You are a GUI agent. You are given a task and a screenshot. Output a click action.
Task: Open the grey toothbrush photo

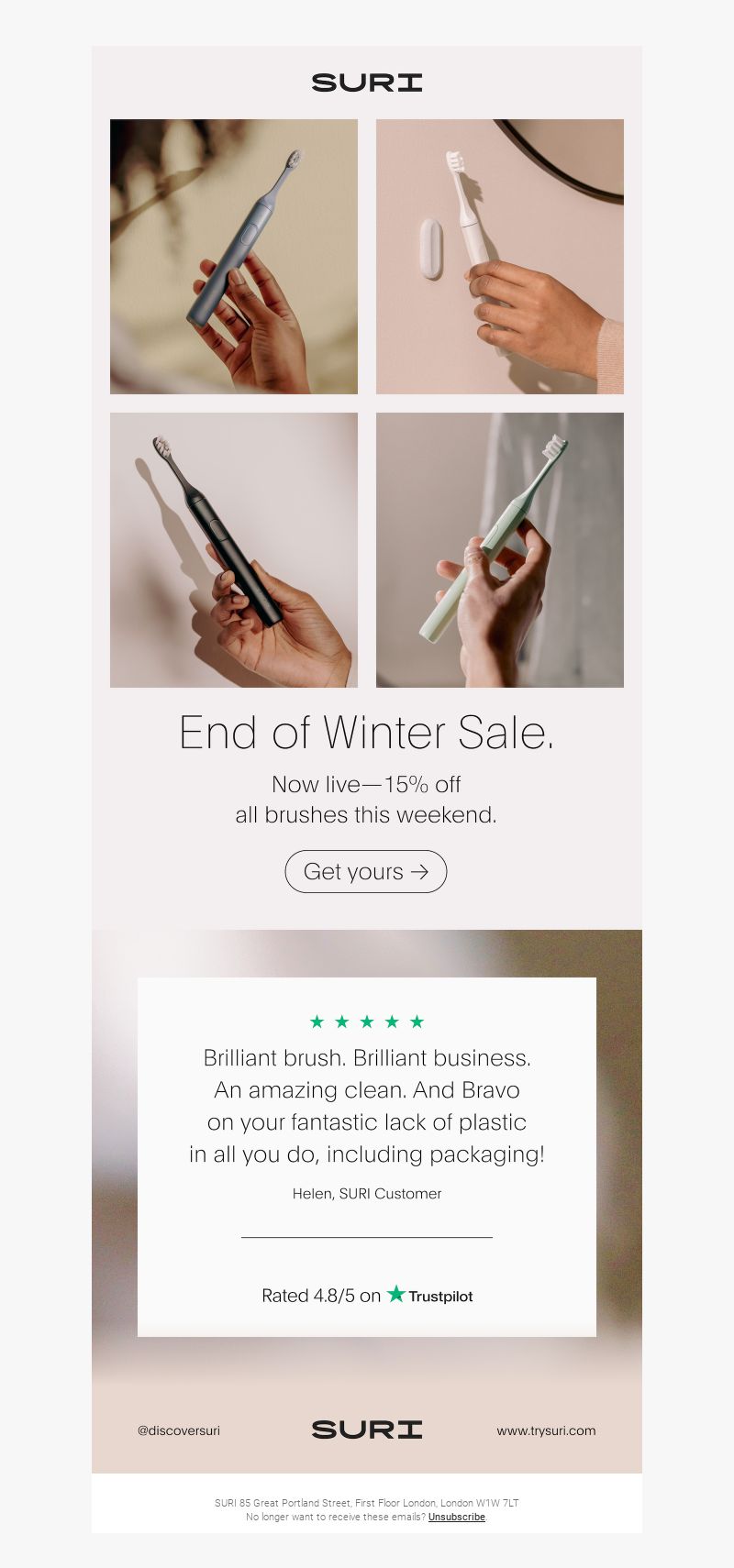(x=234, y=257)
